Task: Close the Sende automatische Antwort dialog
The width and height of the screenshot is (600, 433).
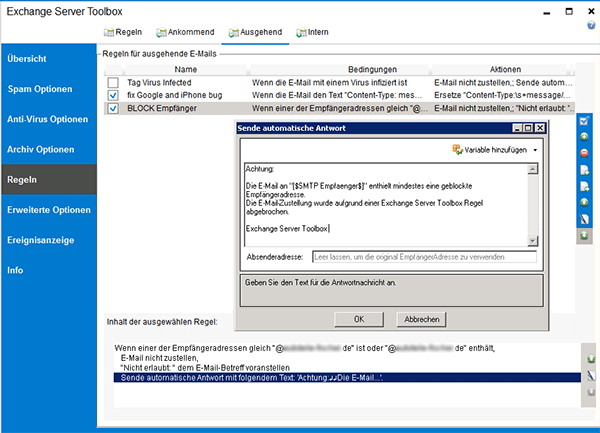Action: coord(540,128)
